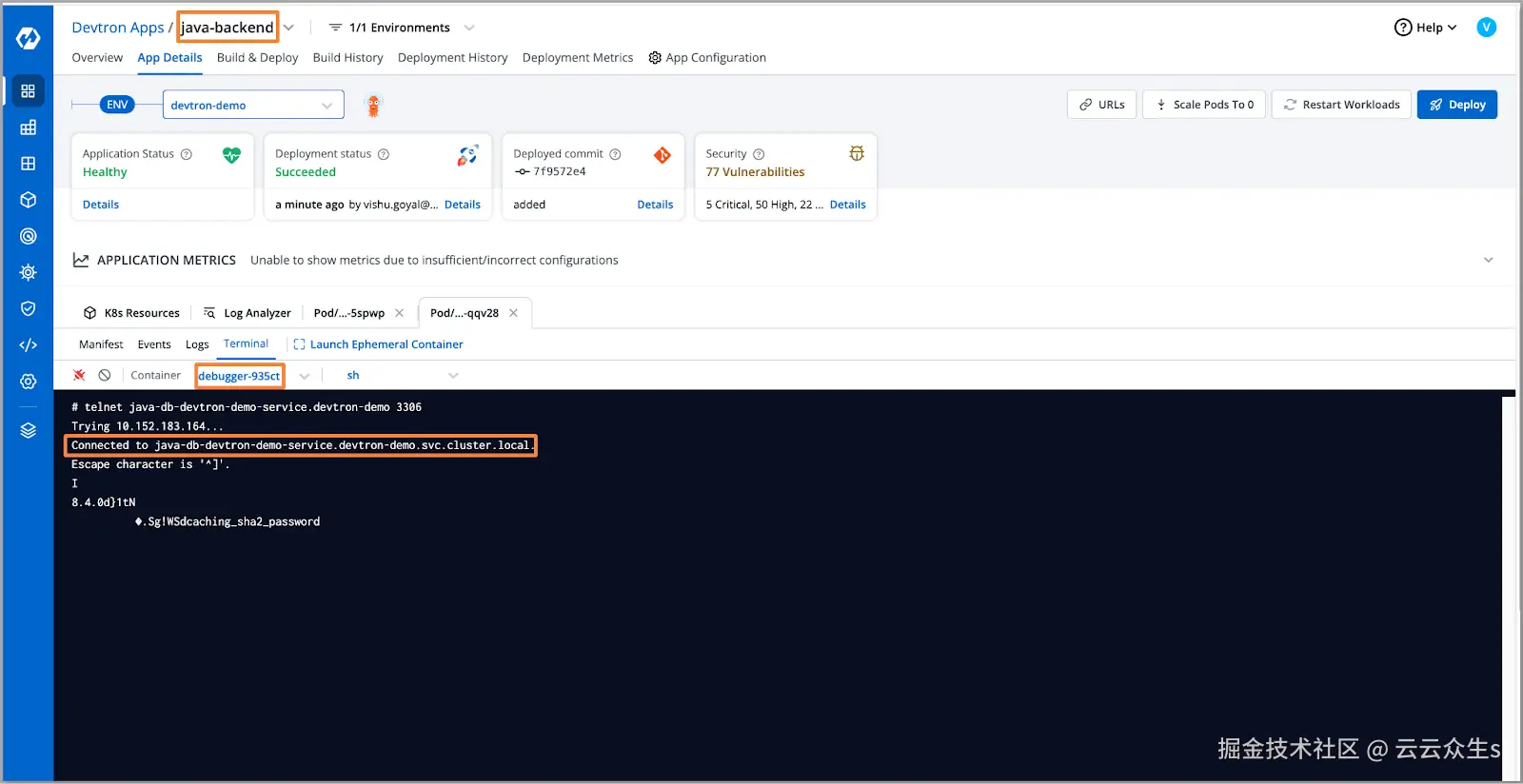This screenshot has height=784, width=1523.
Task: Open the Jobs table icon in sidebar
Action: point(28,127)
